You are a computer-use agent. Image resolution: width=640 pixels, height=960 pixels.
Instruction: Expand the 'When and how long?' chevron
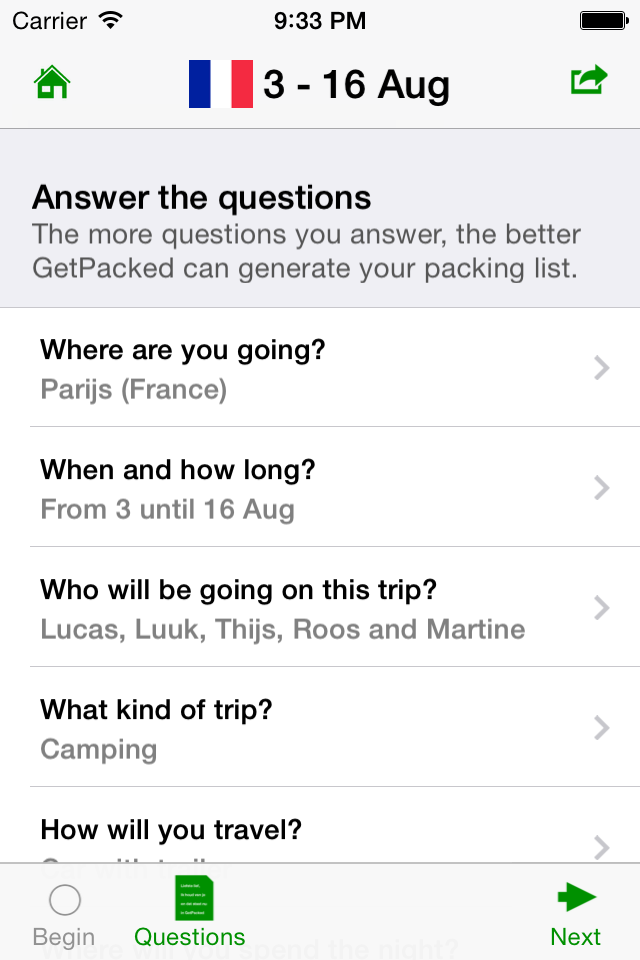[x=601, y=488]
